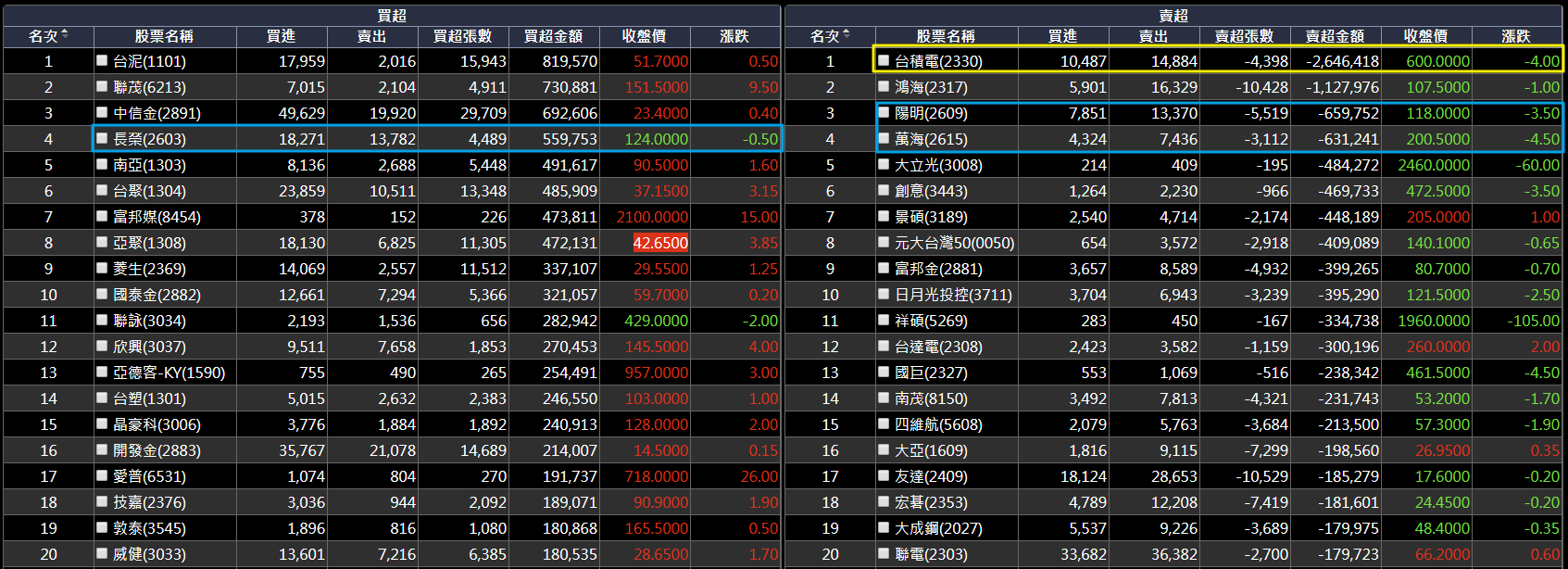The height and width of the screenshot is (569, 1568).
Task: Open stock 聯詠(3034)
Action: tap(149, 321)
